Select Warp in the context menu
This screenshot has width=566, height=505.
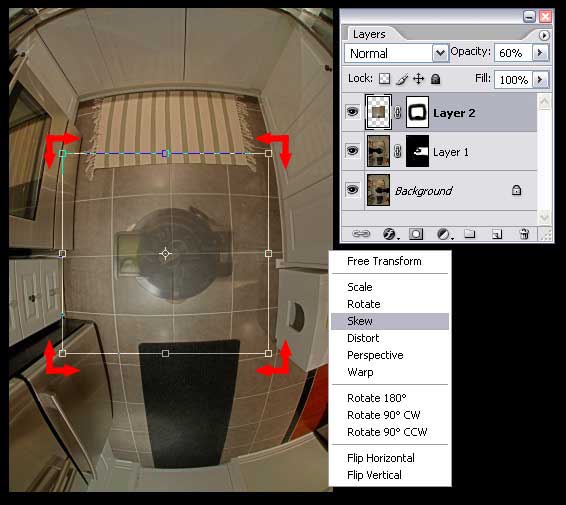tap(360, 372)
